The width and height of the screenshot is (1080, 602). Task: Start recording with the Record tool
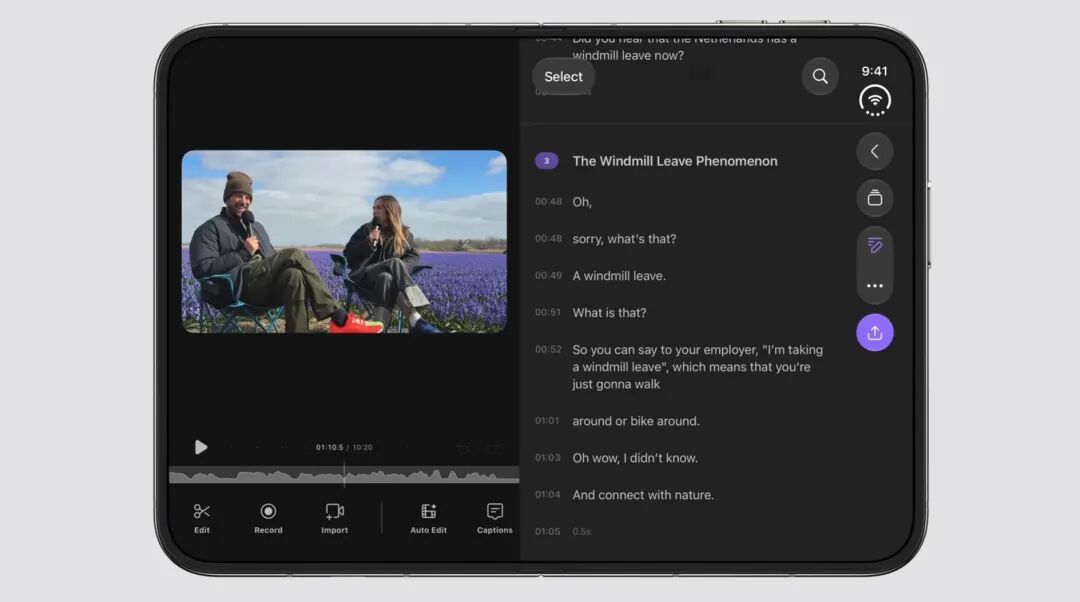tap(268, 518)
